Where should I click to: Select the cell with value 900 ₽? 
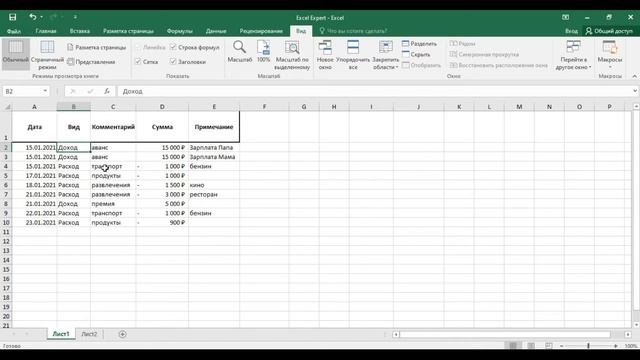click(x=162, y=222)
